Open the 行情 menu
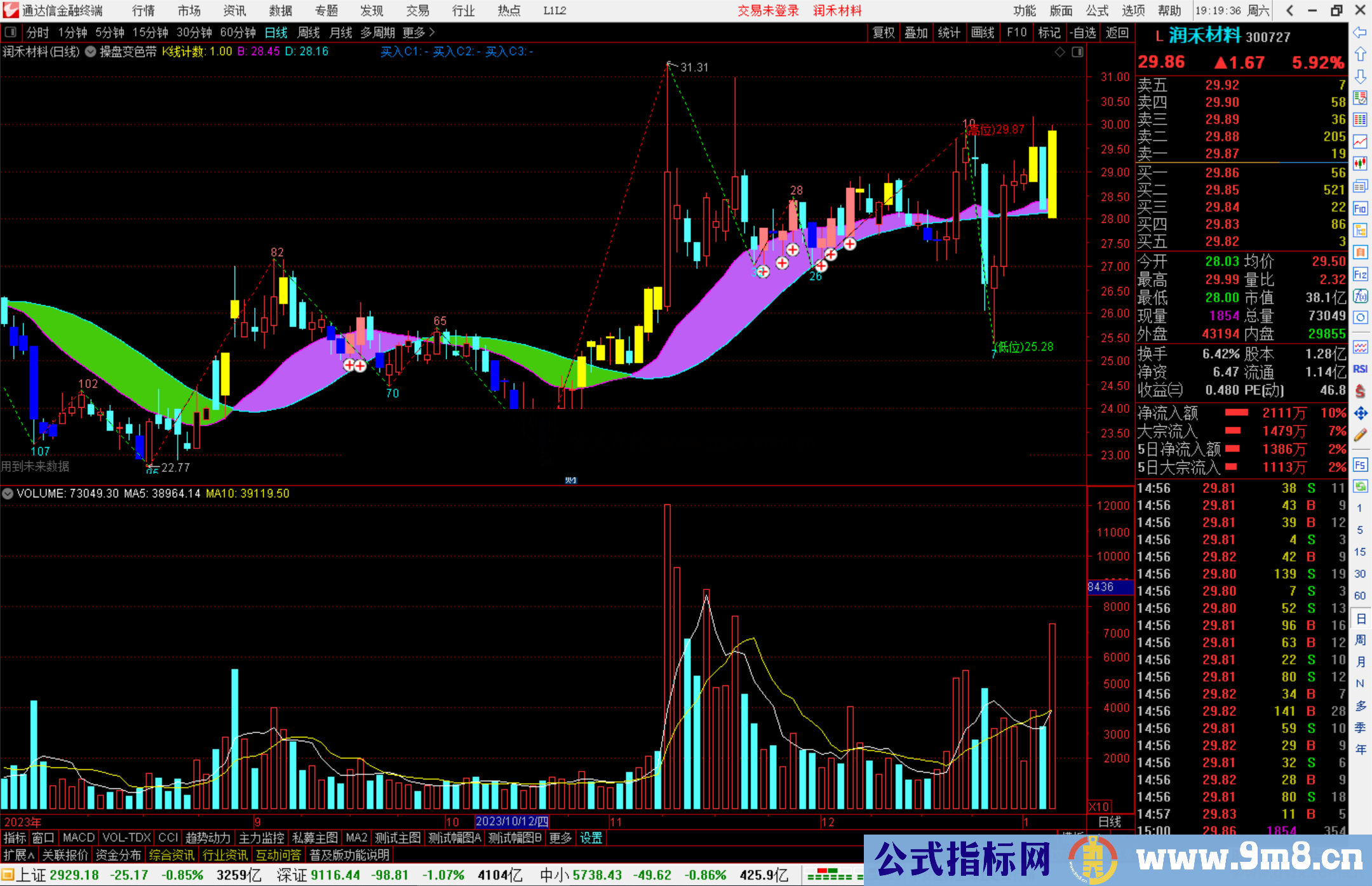The width and height of the screenshot is (1372, 886). pos(143,11)
